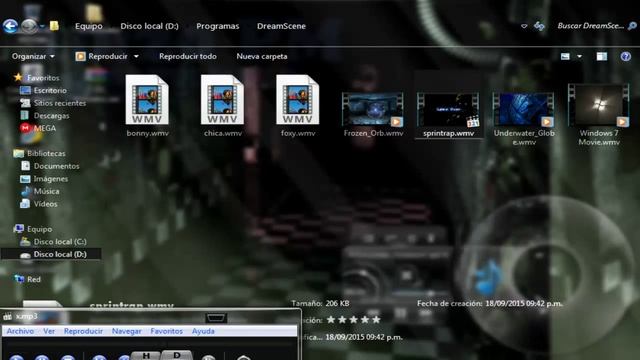This screenshot has height=360, width=640.
Task: Select the Underwater_Globe.wmv video thumbnail
Action: coord(524,109)
